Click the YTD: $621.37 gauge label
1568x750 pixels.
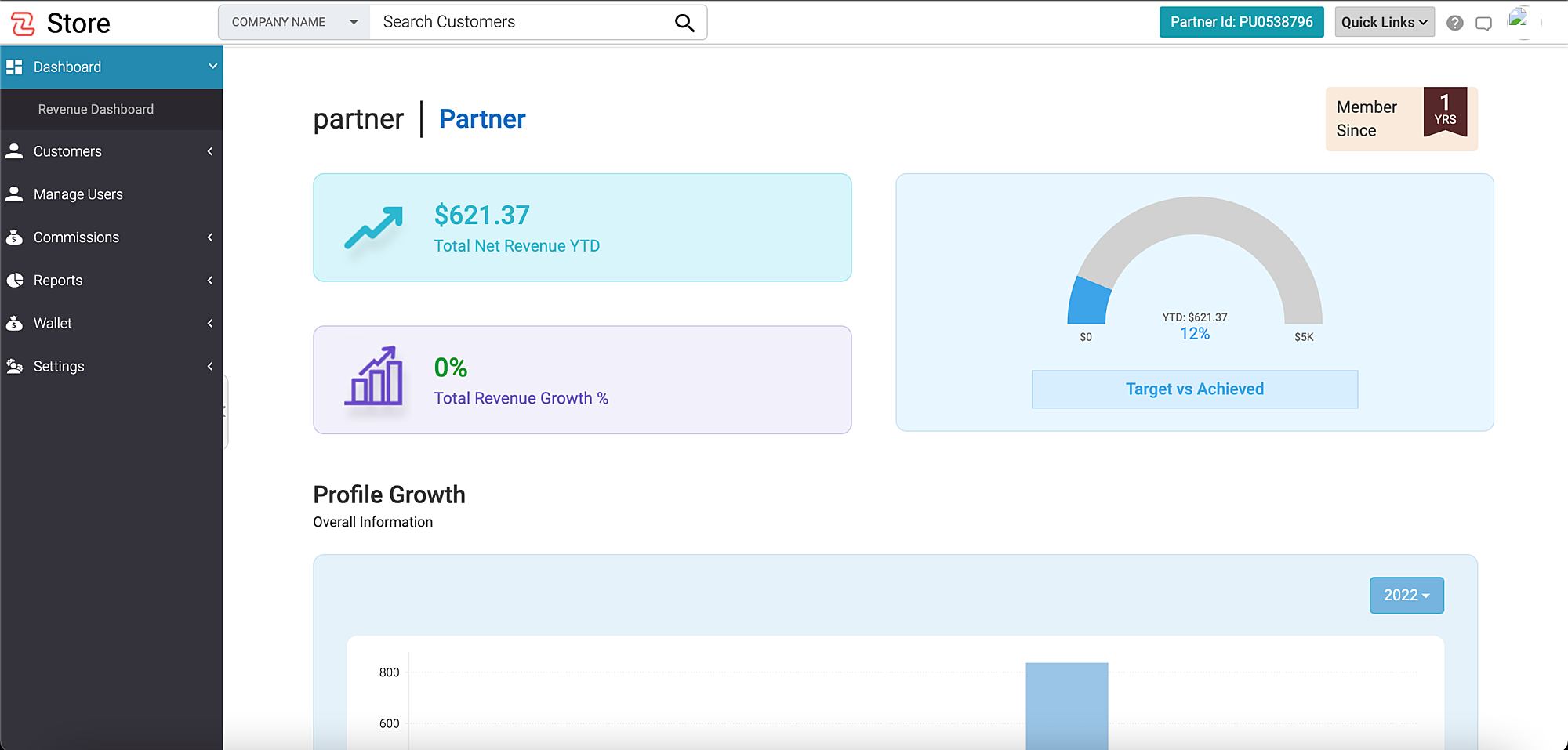(1195, 317)
